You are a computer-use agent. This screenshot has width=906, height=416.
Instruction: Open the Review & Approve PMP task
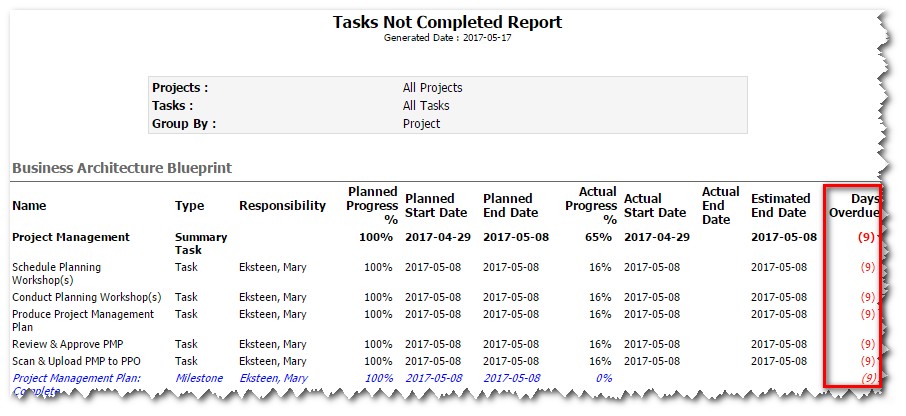tap(68, 344)
